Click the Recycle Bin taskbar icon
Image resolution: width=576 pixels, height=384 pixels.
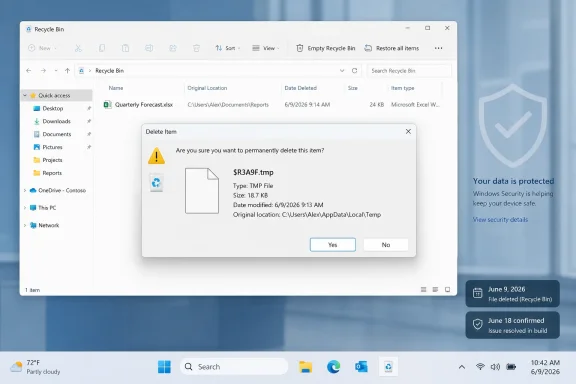tap(388, 367)
